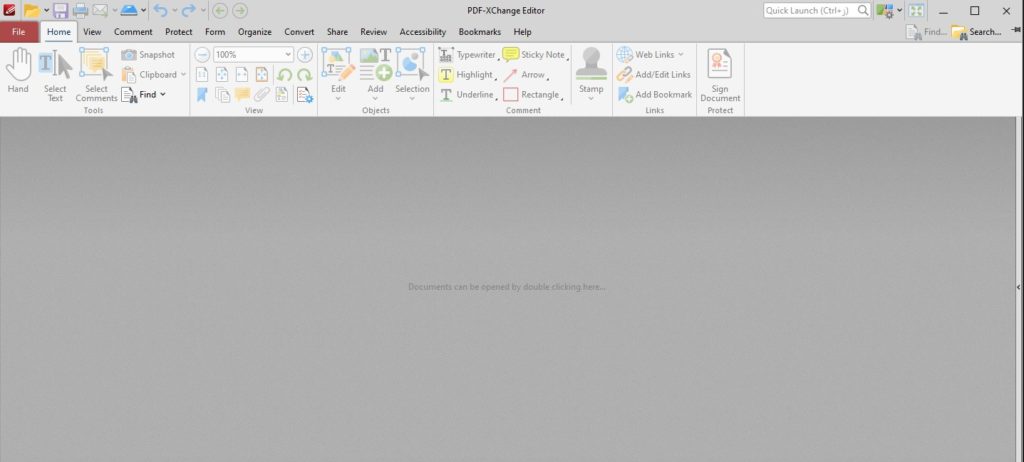The image size is (1024, 462).
Task: Click the Add Bookmark button
Action: [x=655, y=94]
